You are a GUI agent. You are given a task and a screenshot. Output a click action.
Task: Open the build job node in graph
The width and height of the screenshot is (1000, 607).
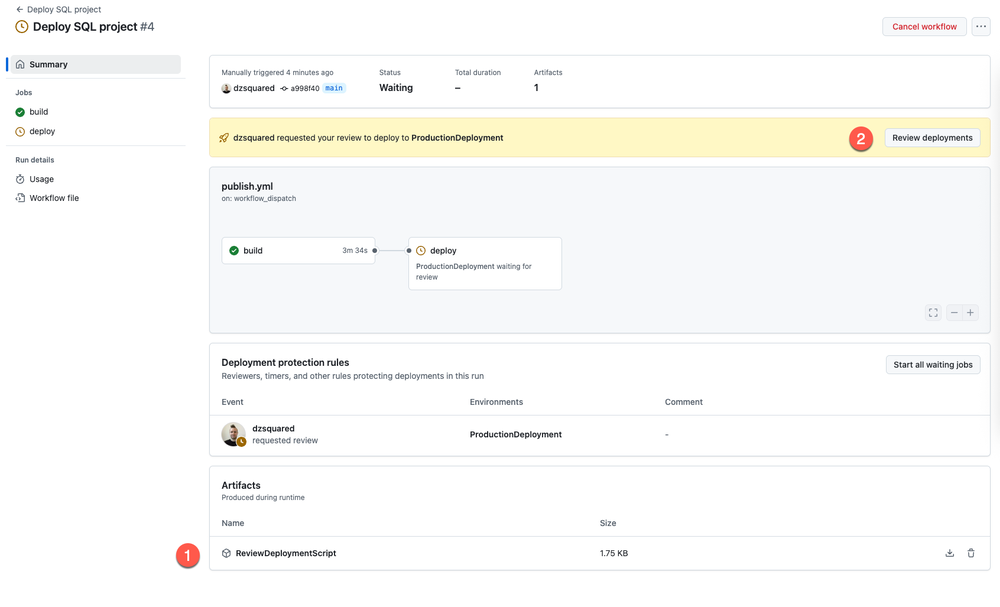click(x=298, y=251)
